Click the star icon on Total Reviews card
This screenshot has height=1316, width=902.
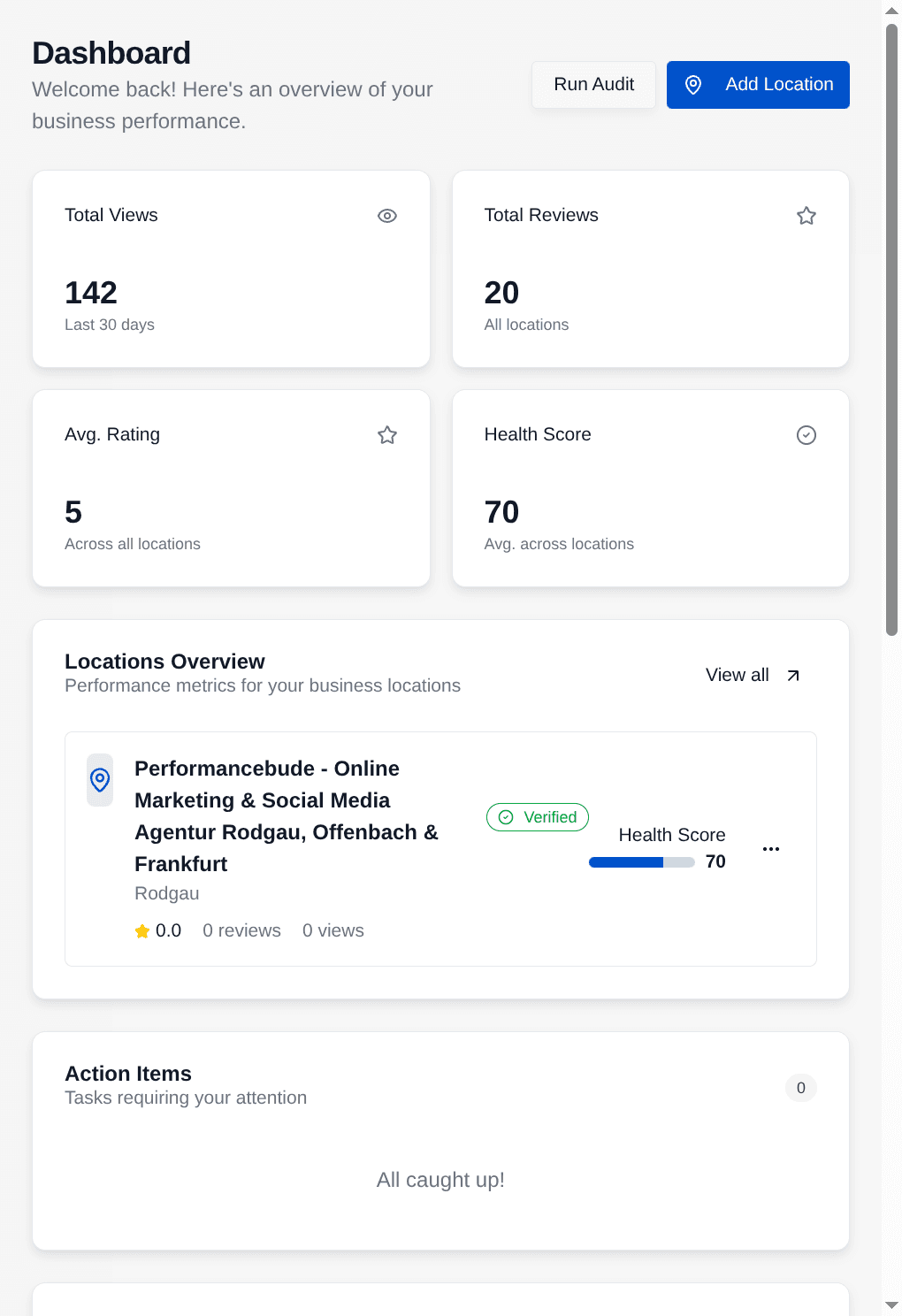806,215
